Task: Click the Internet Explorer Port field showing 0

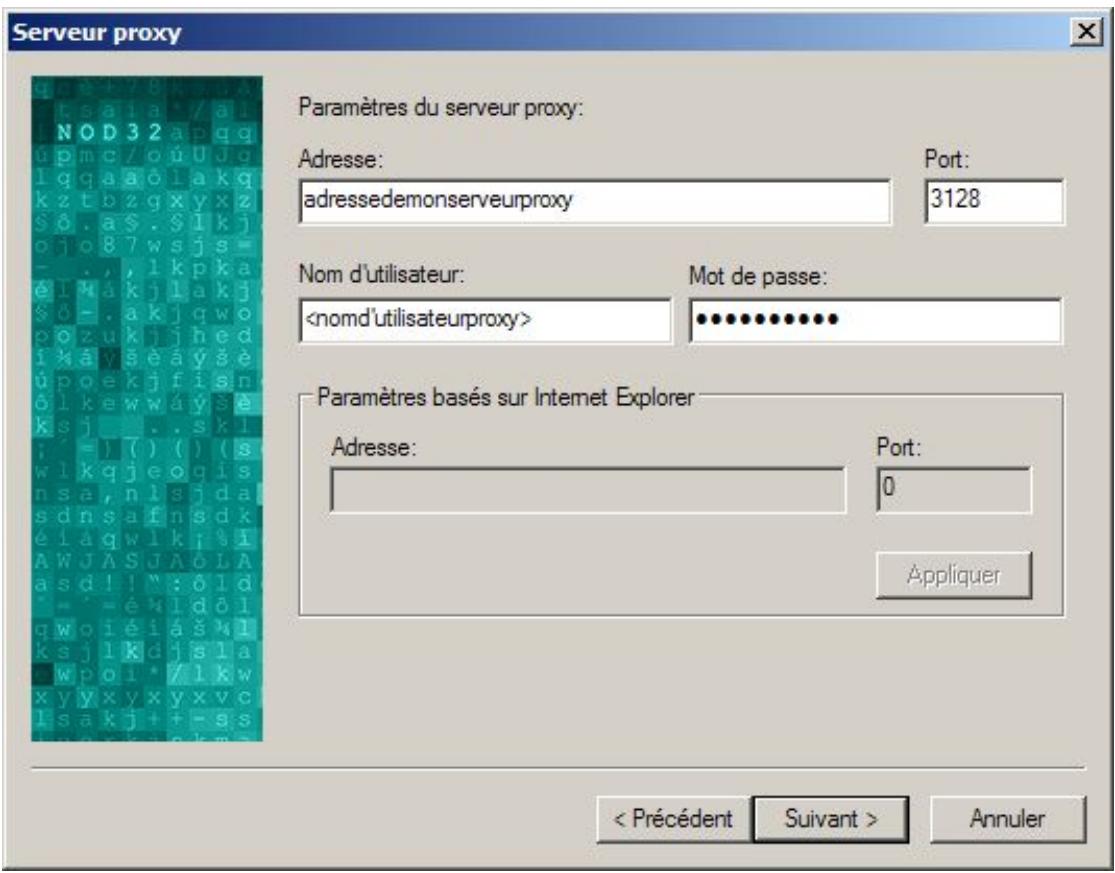Action: pos(954,490)
